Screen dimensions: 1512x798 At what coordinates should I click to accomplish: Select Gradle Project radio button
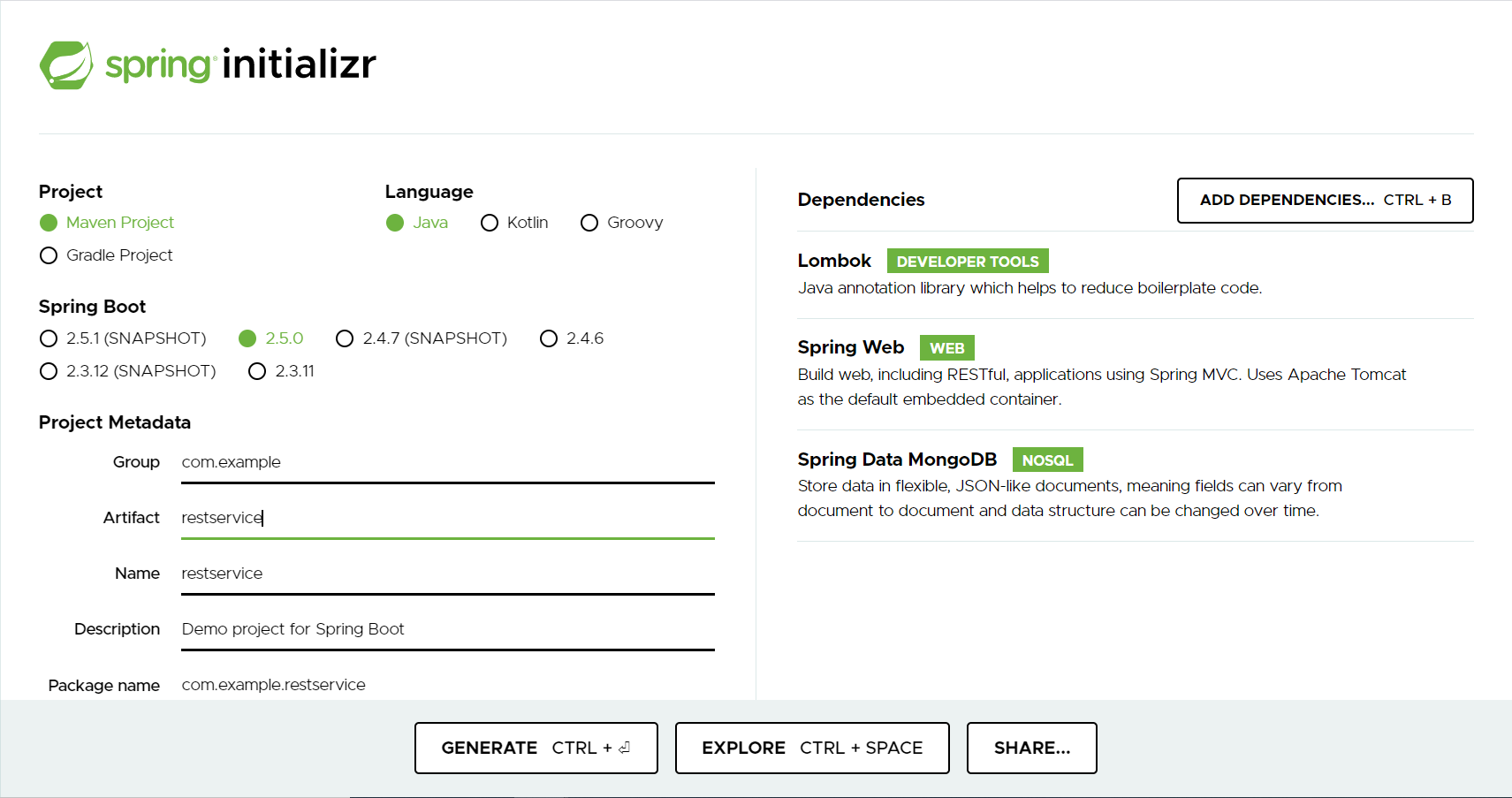(49, 255)
